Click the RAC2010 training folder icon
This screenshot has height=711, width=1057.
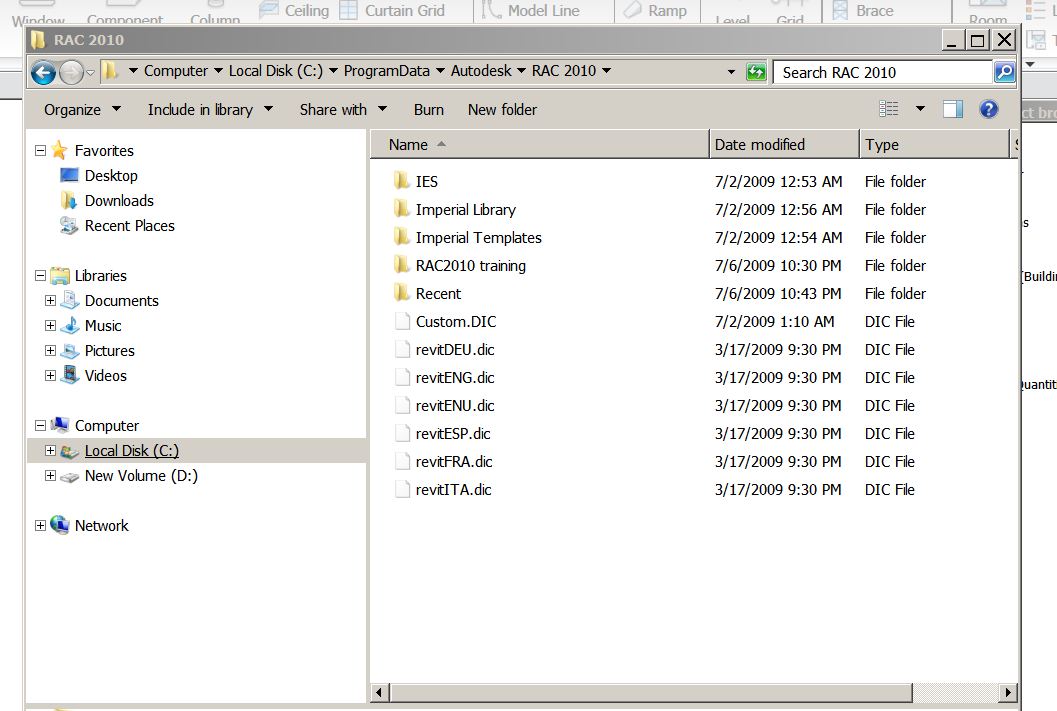tap(401, 265)
